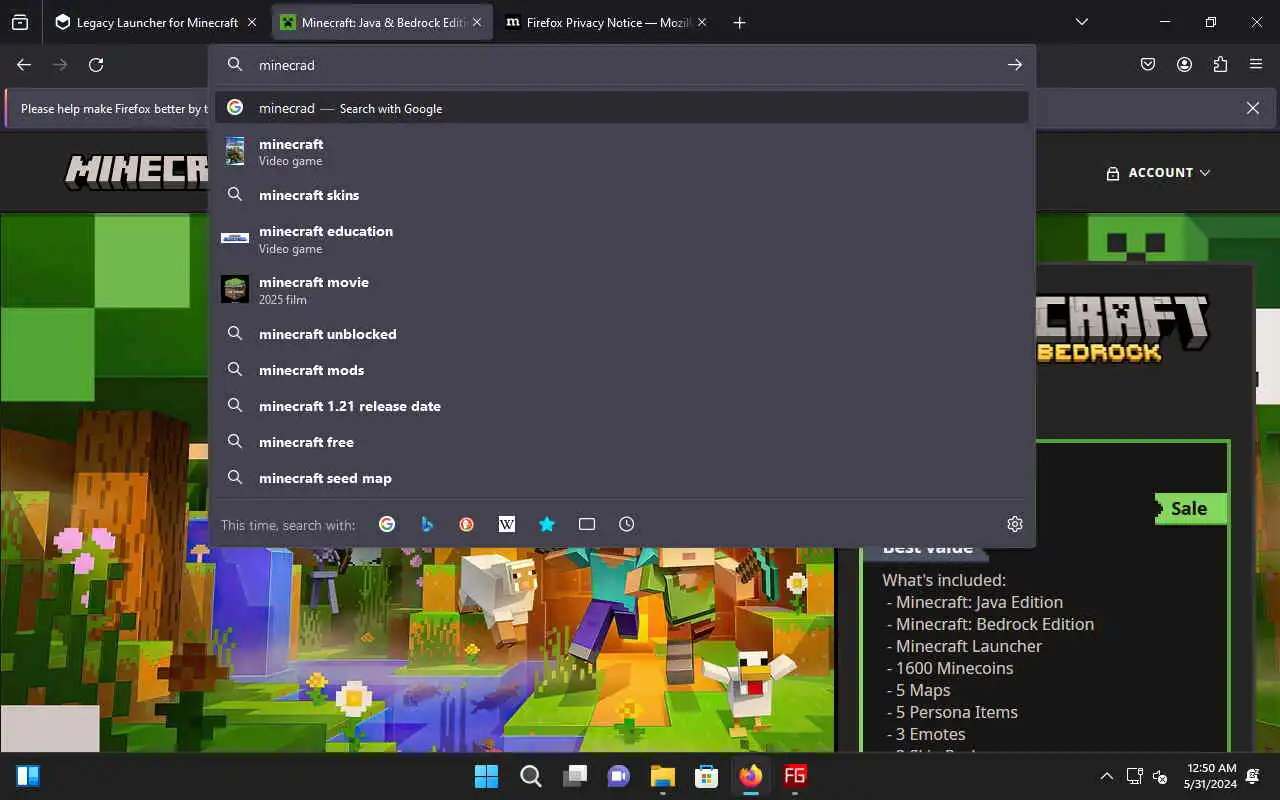Viewport: 1280px width, 800px height.
Task: Expand the ACCOUNT dropdown
Action: (1158, 173)
